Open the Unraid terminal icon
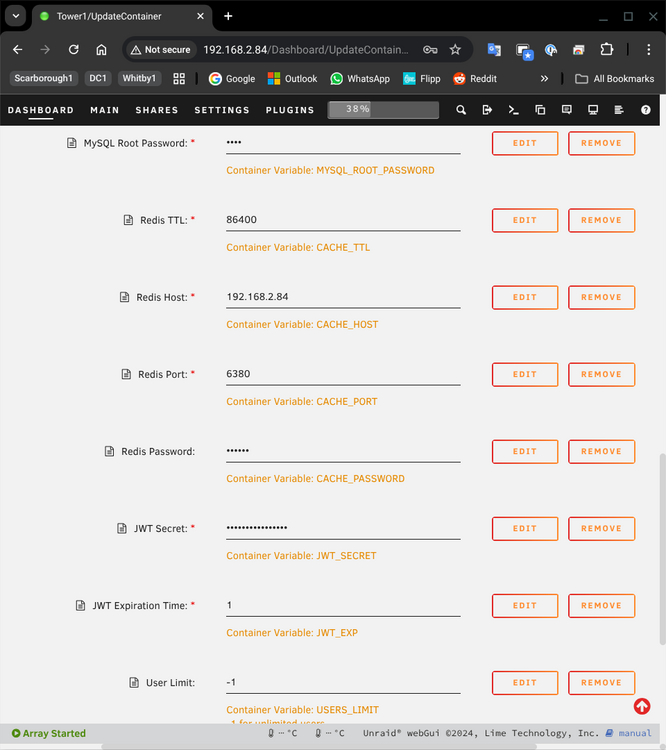Screen dimensions: 666x750 point(513,110)
